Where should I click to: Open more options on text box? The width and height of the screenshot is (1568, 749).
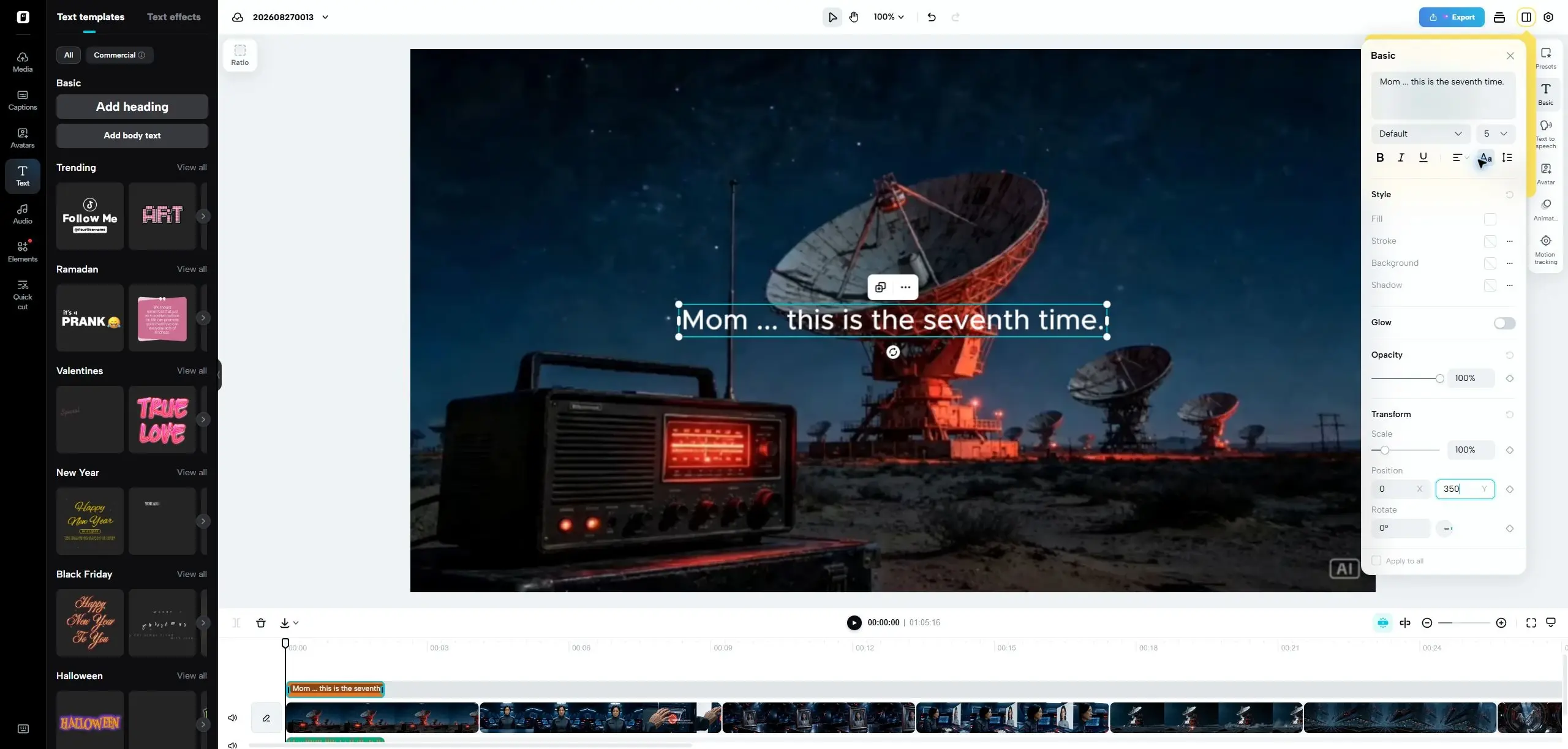point(905,287)
